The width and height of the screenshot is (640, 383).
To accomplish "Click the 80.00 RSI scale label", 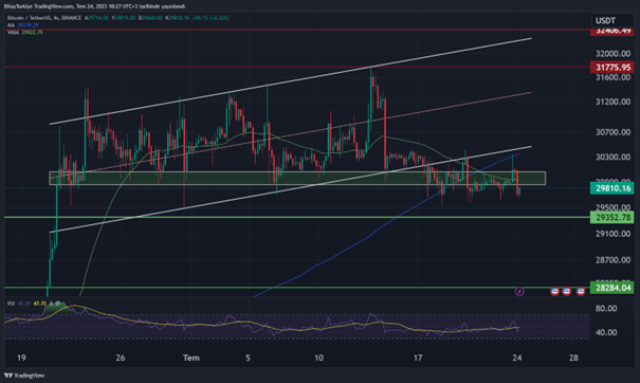I will [x=606, y=308].
